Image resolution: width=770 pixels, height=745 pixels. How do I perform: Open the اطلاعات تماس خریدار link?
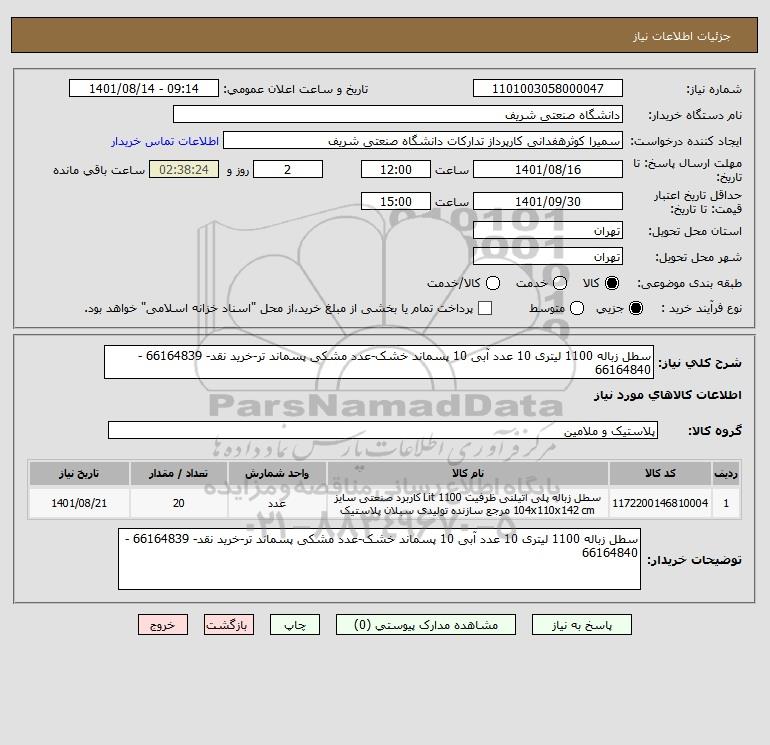coord(165,141)
